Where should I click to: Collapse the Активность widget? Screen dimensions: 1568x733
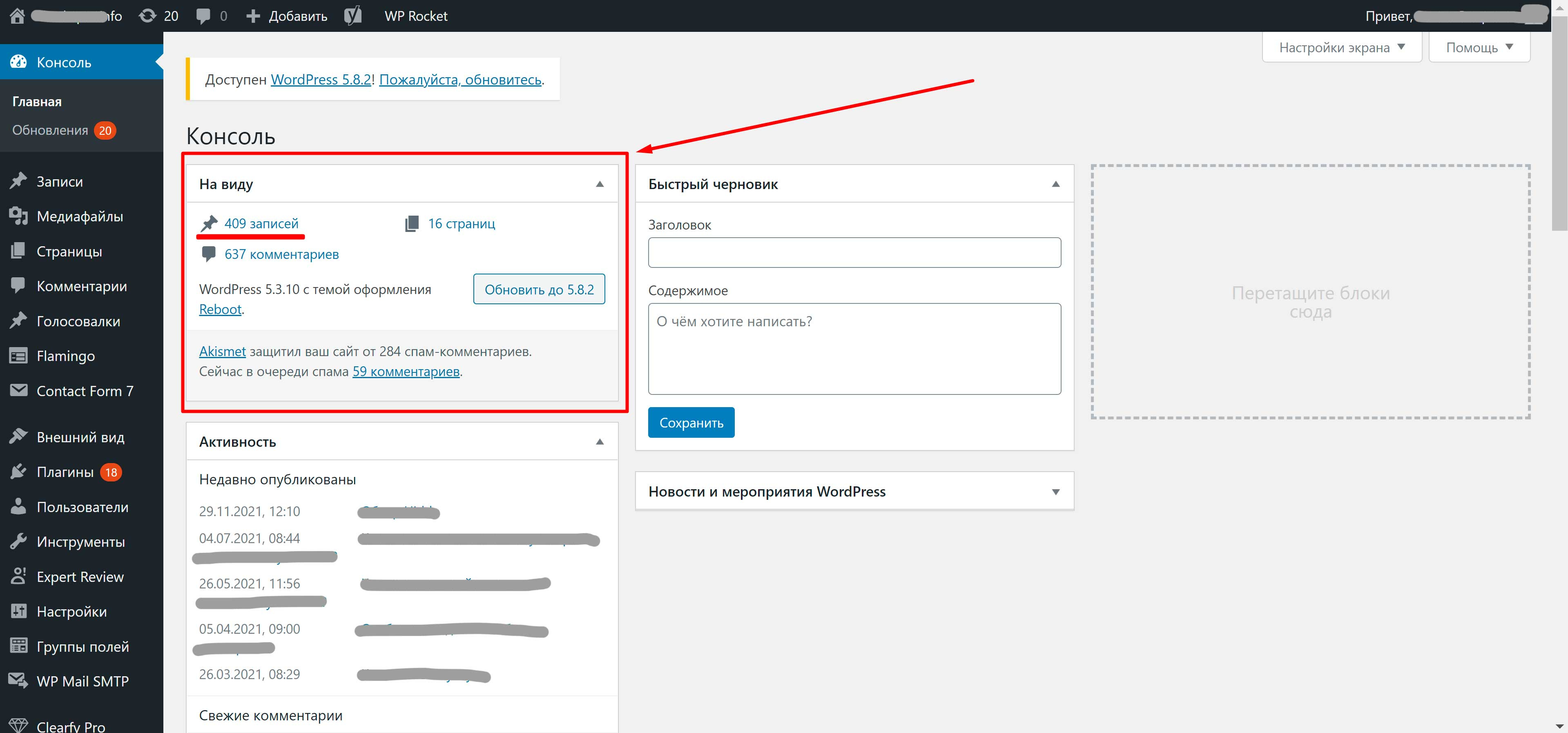(x=600, y=442)
